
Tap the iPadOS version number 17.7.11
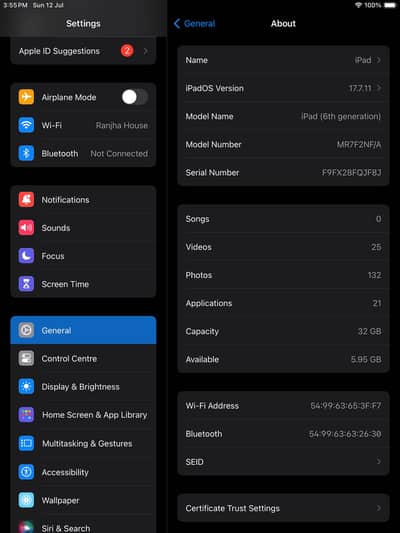click(x=360, y=88)
